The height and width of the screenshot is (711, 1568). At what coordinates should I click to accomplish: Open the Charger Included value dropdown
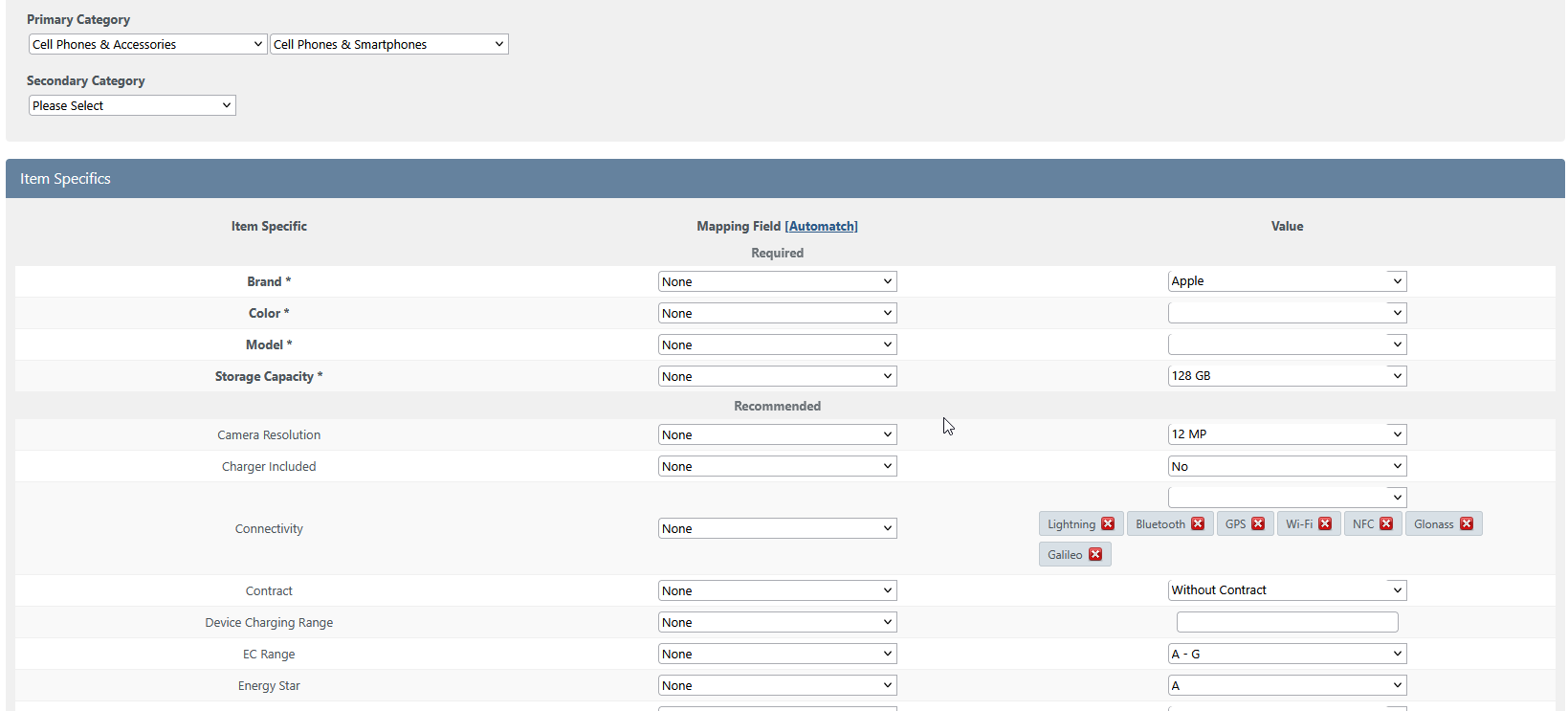pos(1287,466)
